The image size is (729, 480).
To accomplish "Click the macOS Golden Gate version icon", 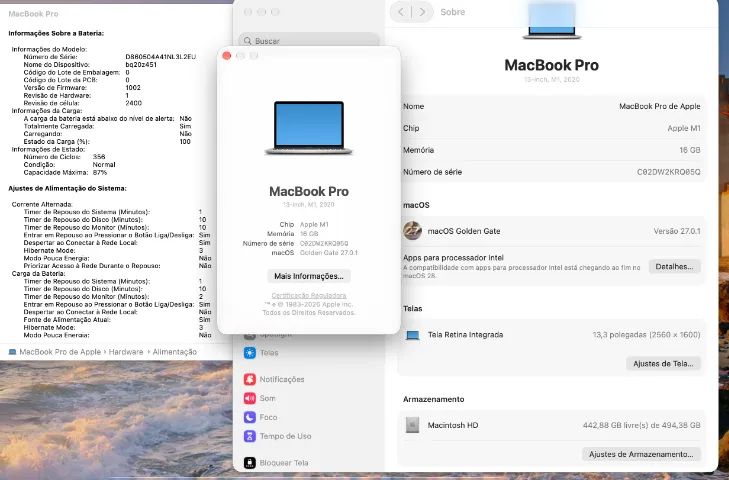I will click(x=412, y=231).
